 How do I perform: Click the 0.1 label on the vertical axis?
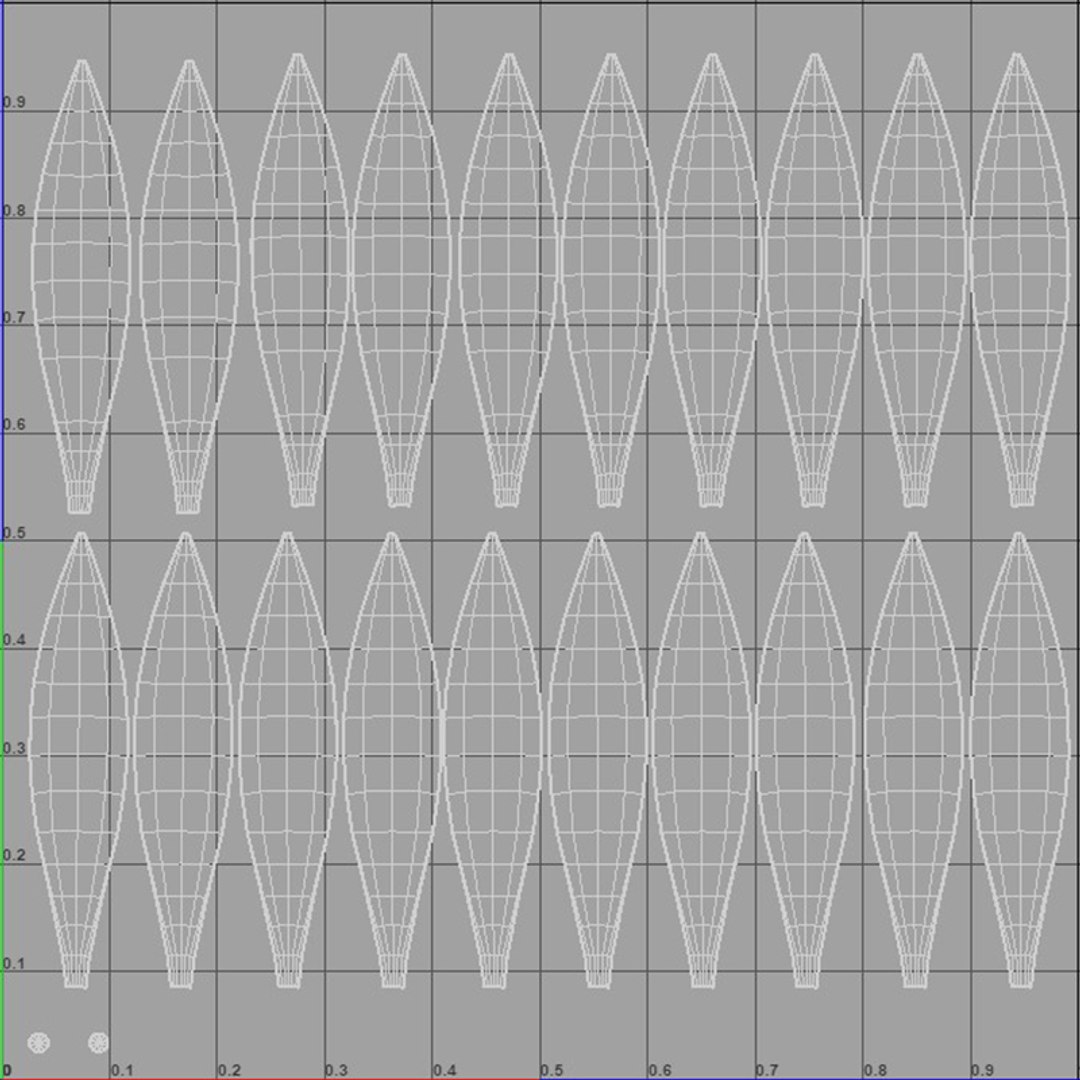click(x=14, y=963)
